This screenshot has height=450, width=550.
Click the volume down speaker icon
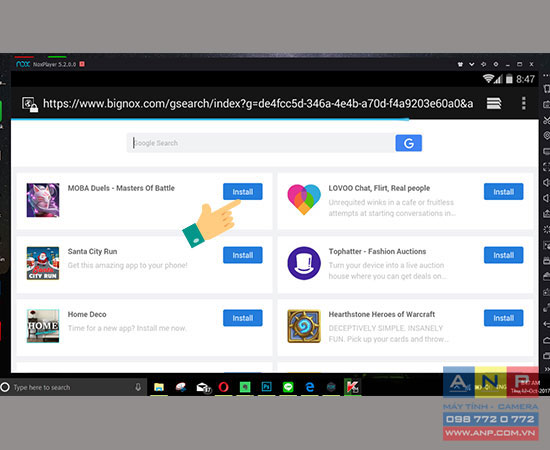click(546, 198)
